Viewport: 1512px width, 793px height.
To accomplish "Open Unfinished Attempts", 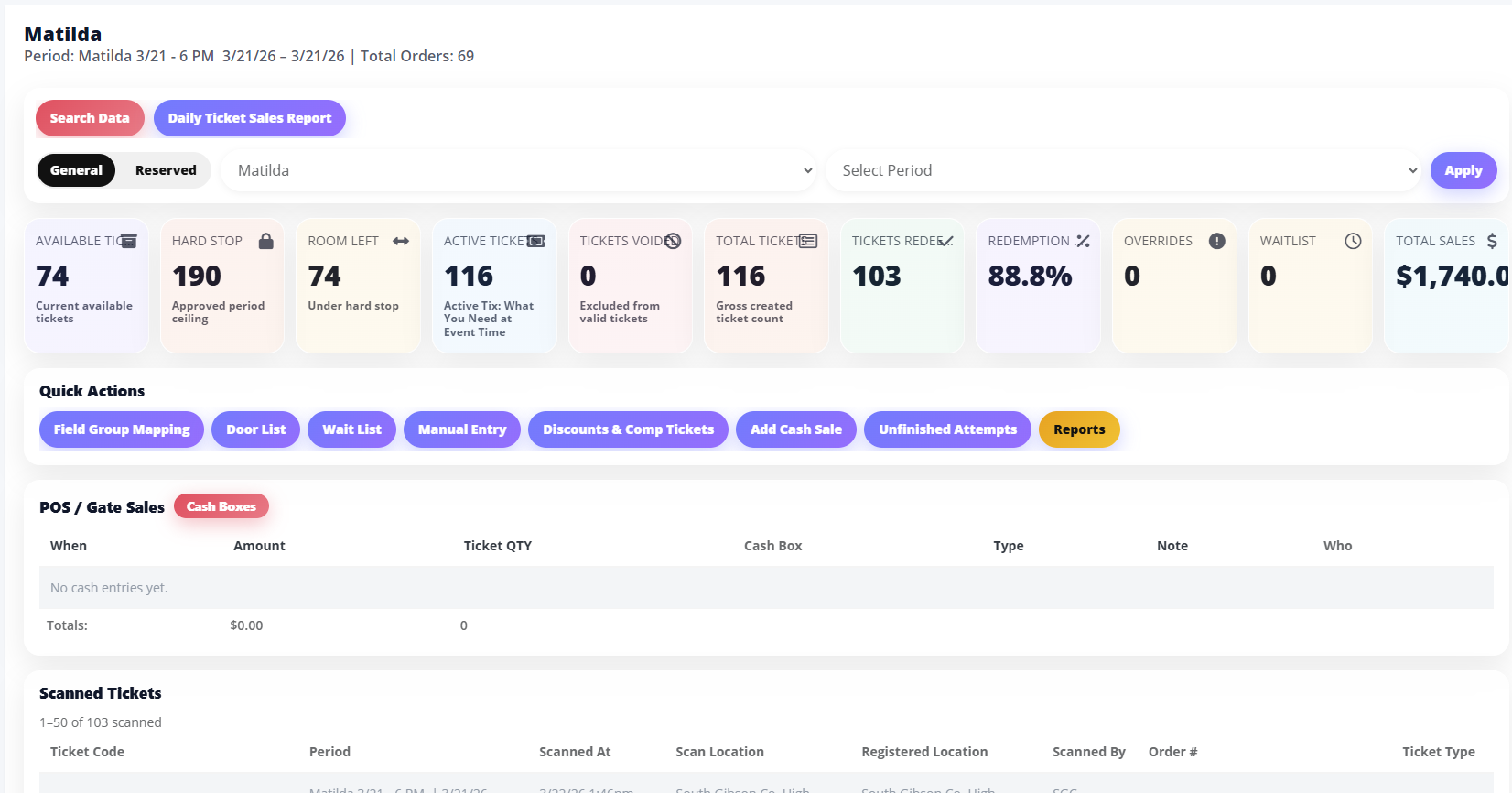I will (948, 429).
